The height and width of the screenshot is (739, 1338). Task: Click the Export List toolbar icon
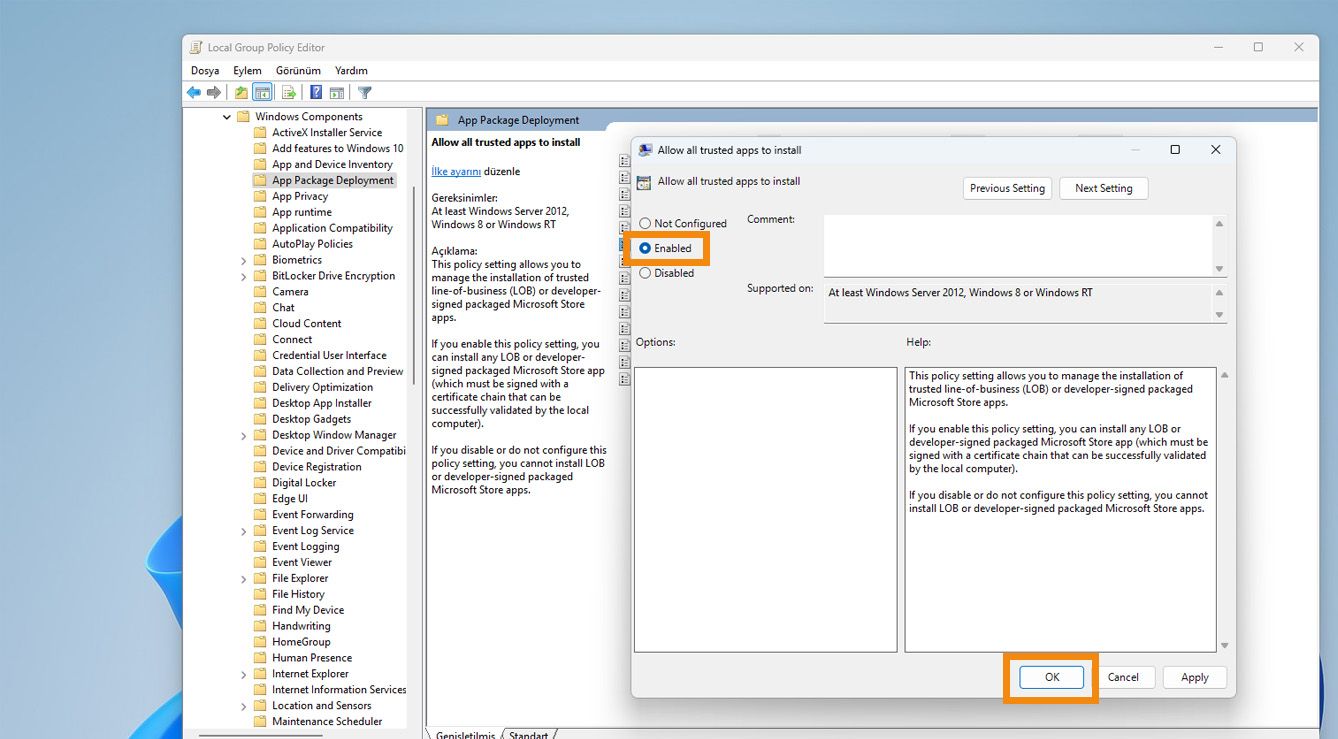tap(288, 93)
